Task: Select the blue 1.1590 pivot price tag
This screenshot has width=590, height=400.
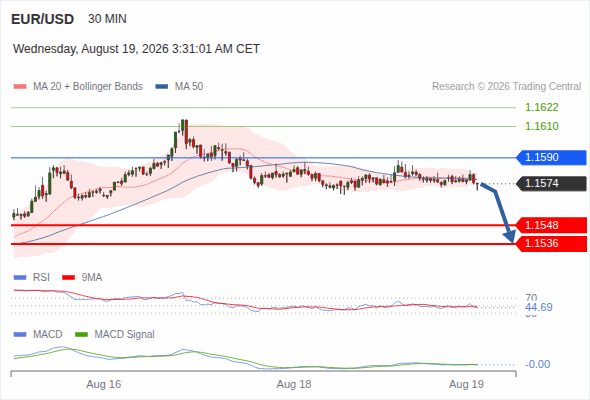Action: pyautogui.click(x=551, y=157)
